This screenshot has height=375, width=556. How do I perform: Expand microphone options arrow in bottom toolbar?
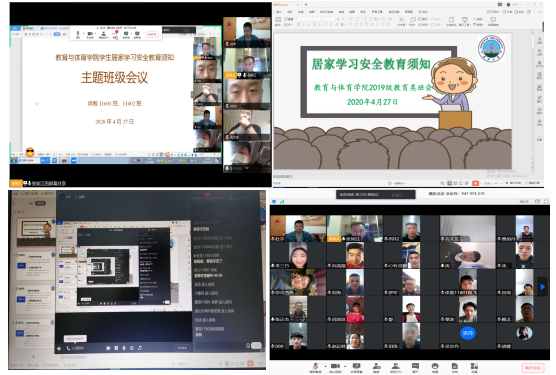coord(325,366)
